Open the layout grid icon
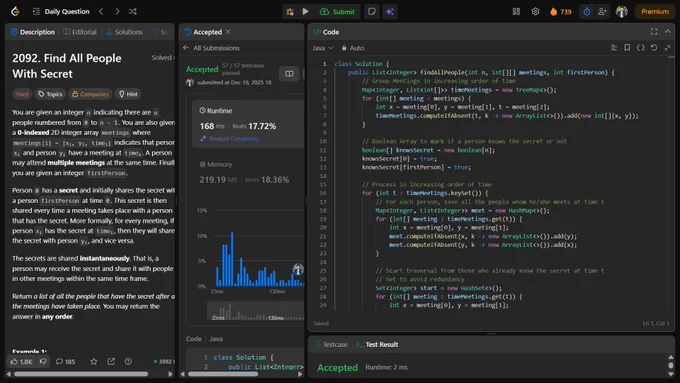Image resolution: width=680 pixels, height=383 pixels. (x=516, y=12)
